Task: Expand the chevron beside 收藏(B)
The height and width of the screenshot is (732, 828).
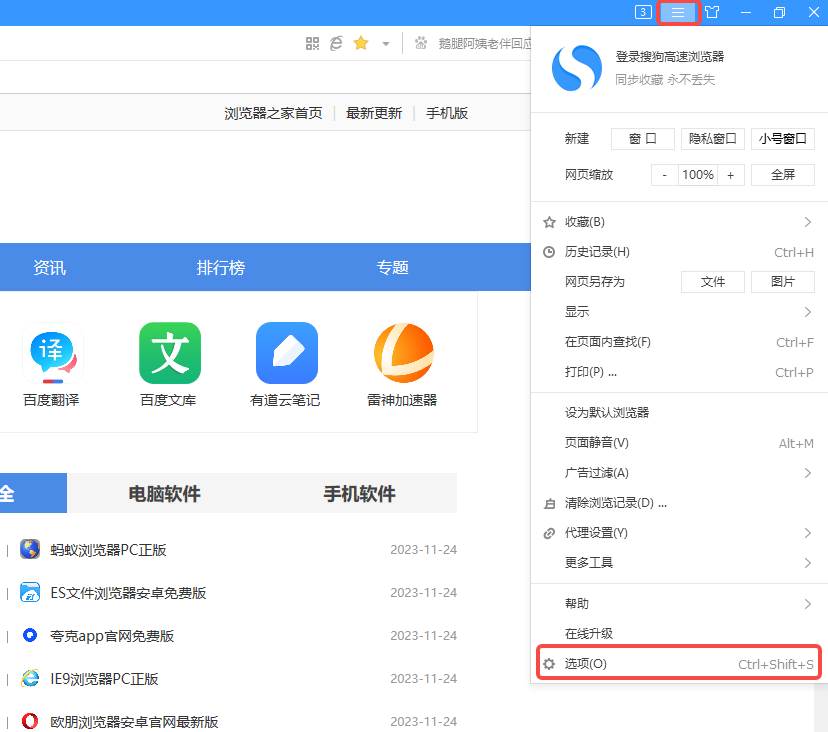Action: click(x=807, y=222)
